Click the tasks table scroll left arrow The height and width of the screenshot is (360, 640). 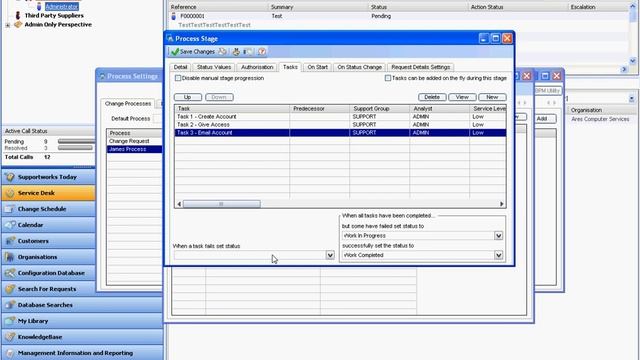[179, 204]
